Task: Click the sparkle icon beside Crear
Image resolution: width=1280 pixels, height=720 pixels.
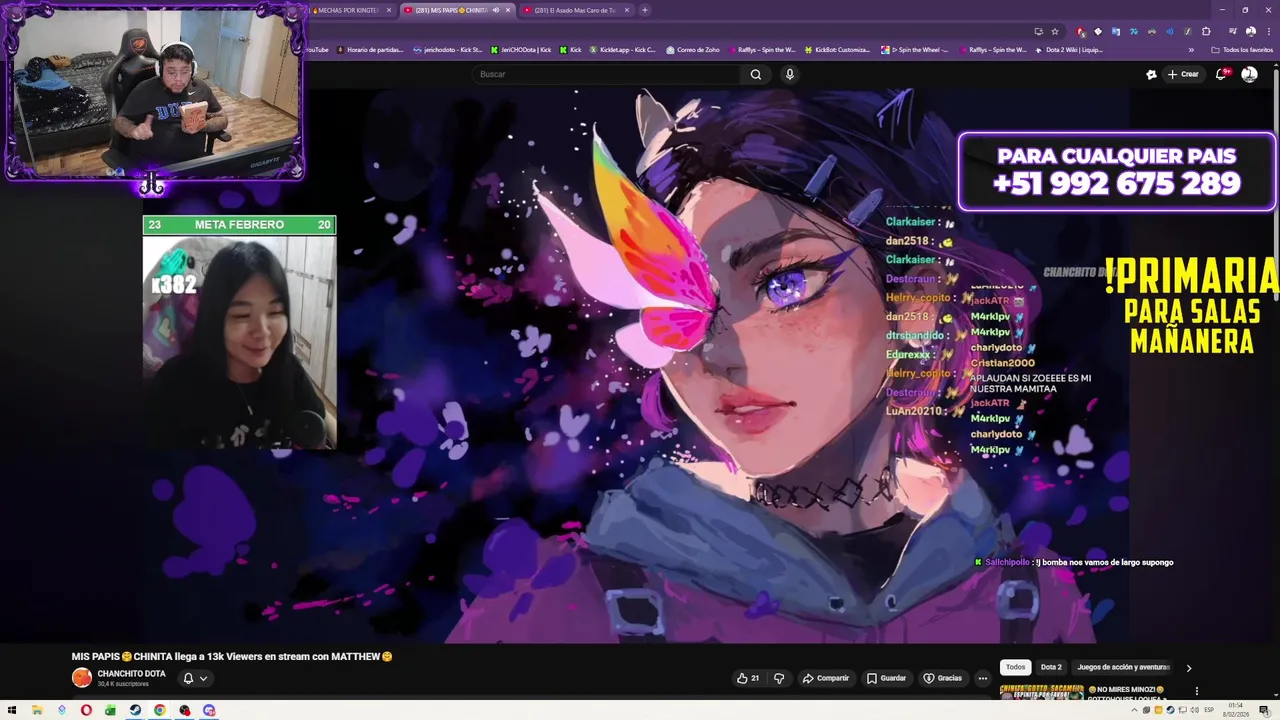Action: [1152, 74]
